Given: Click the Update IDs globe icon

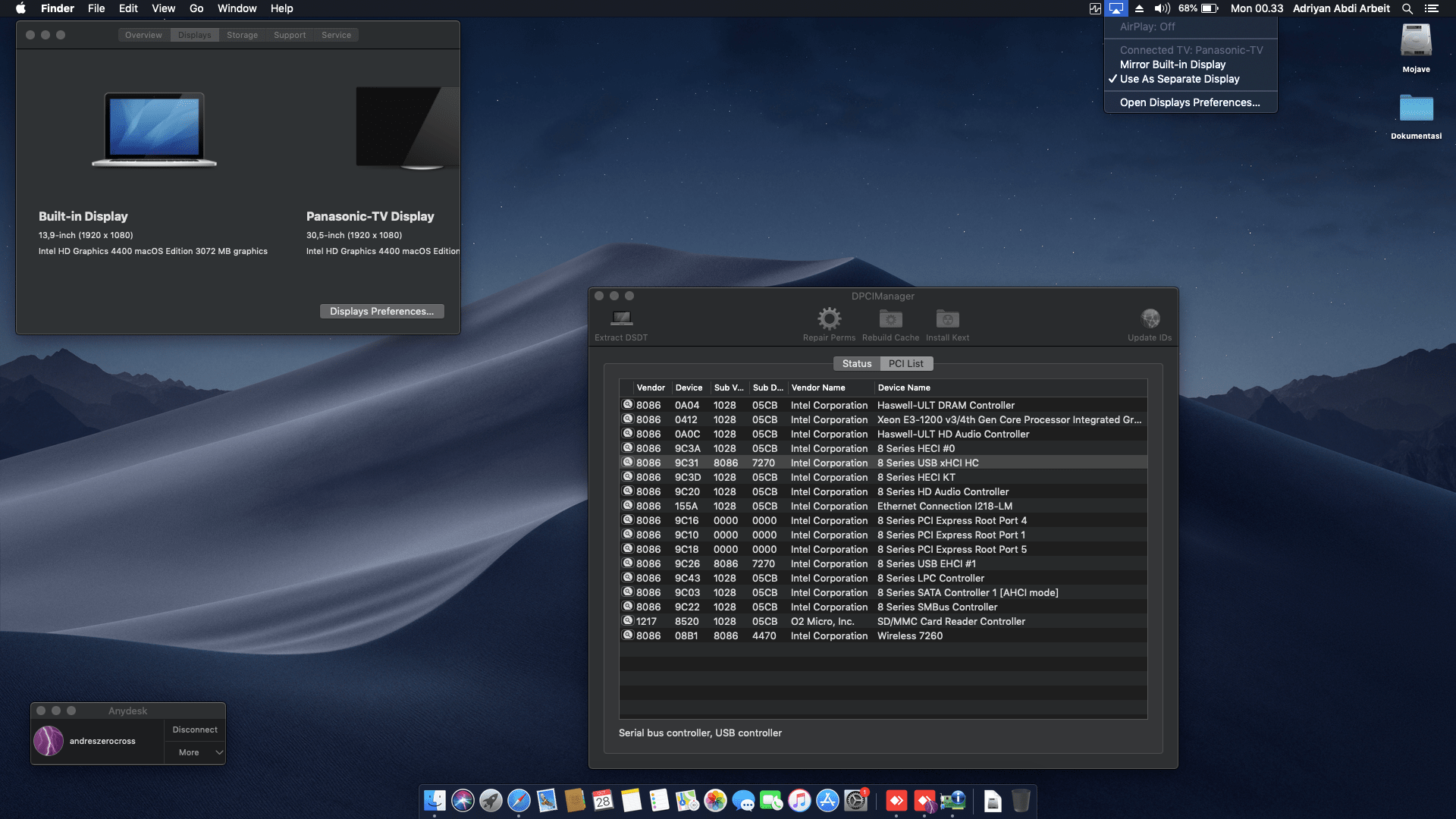Looking at the screenshot, I should click(1150, 318).
